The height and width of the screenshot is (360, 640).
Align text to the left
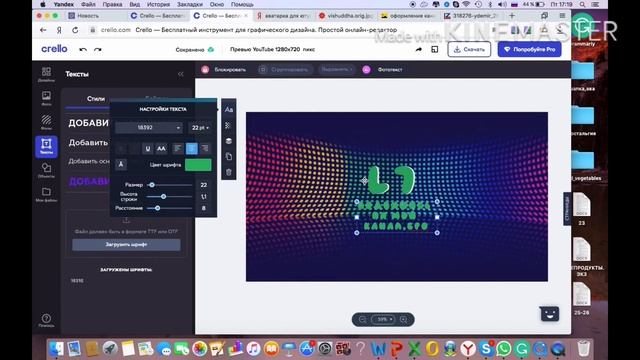(178, 149)
